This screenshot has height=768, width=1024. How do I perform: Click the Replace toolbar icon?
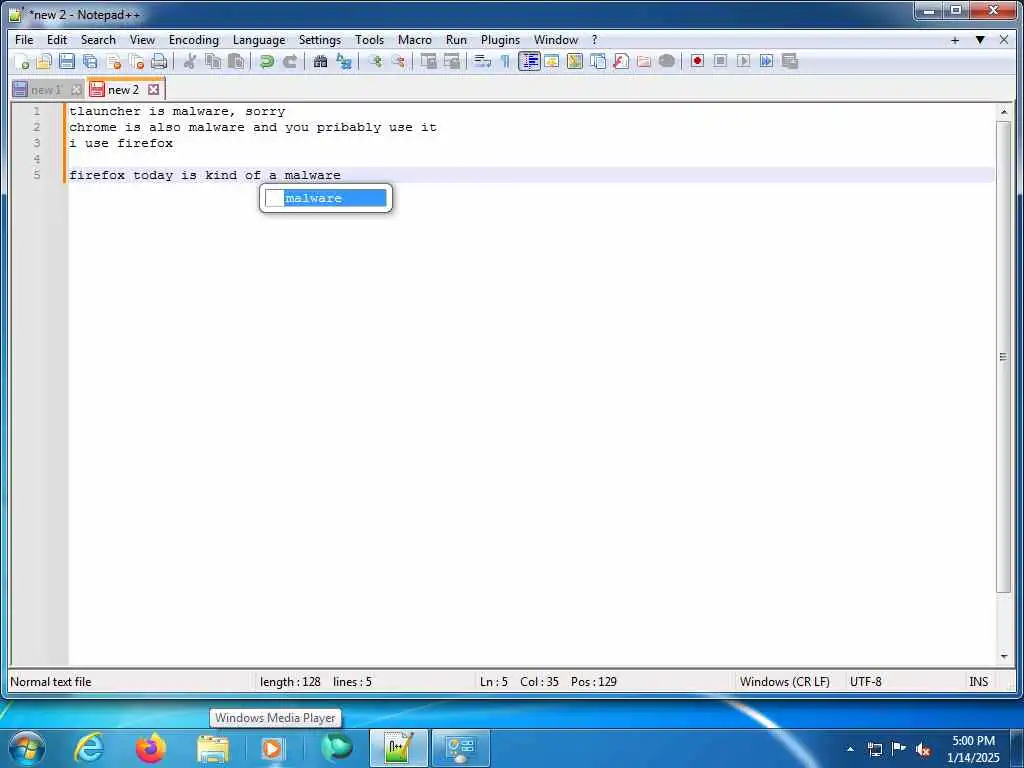tap(344, 61)
